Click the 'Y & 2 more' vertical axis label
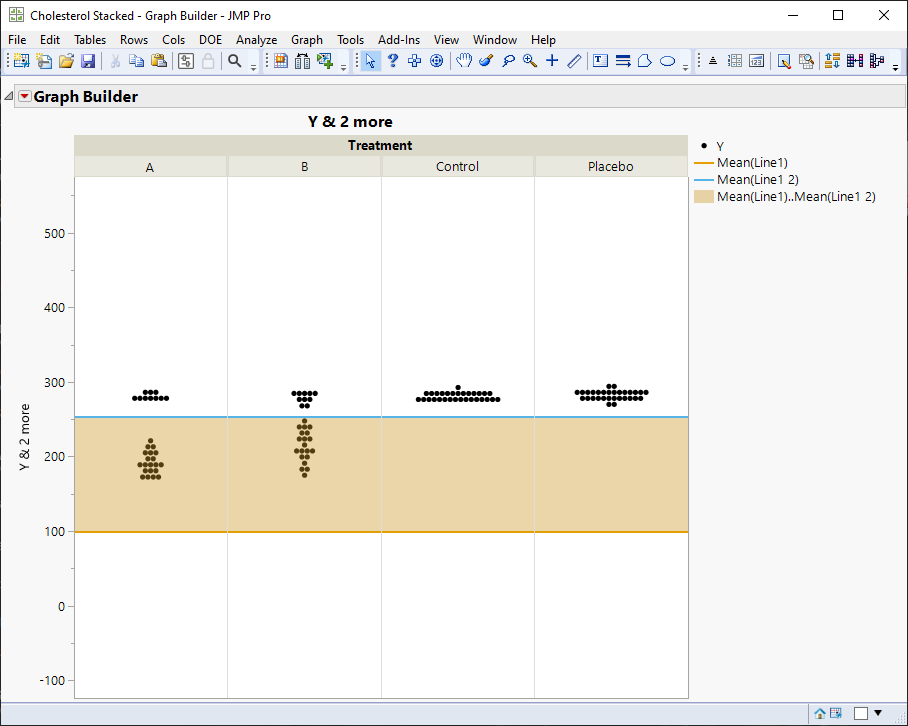The image size is (908, 726). coord(26,437)
